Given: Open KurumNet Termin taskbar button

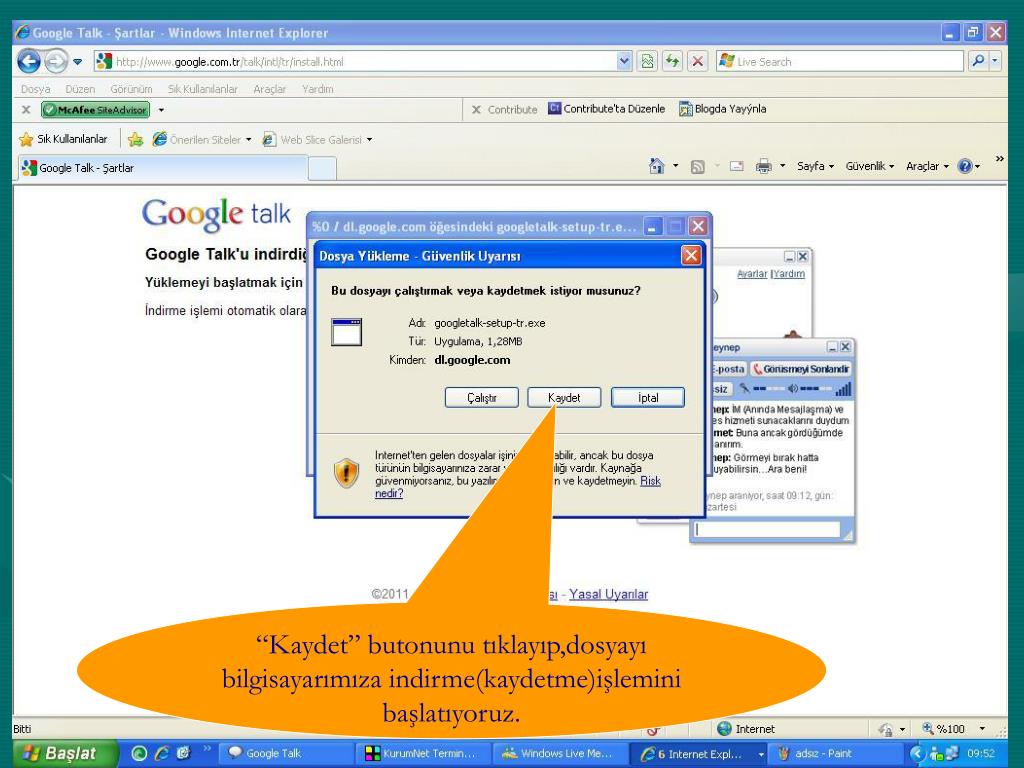Looking at the screenshot, I should 423,753.
